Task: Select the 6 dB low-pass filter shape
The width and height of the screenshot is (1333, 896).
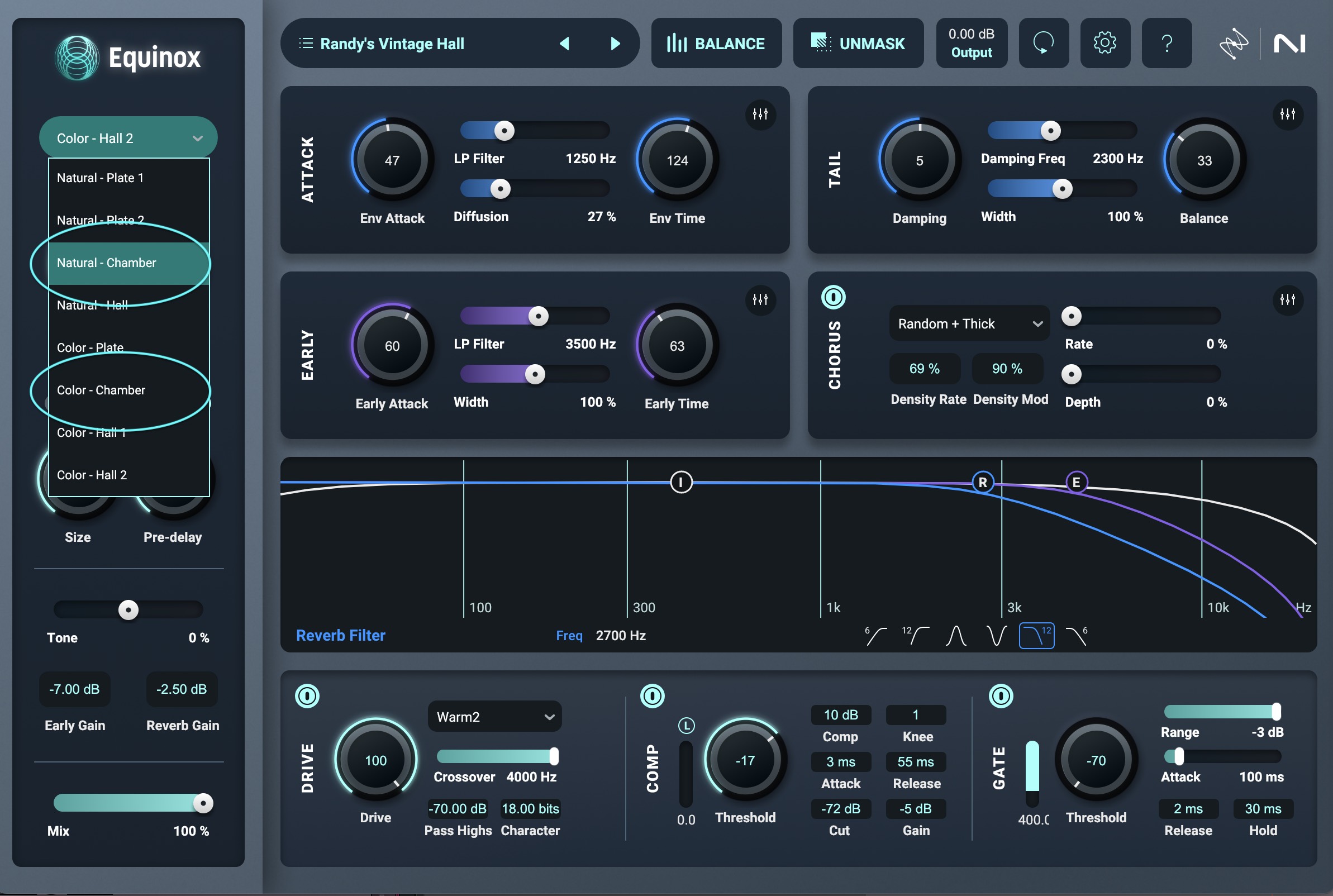Action: click(x=1077, y=636)
